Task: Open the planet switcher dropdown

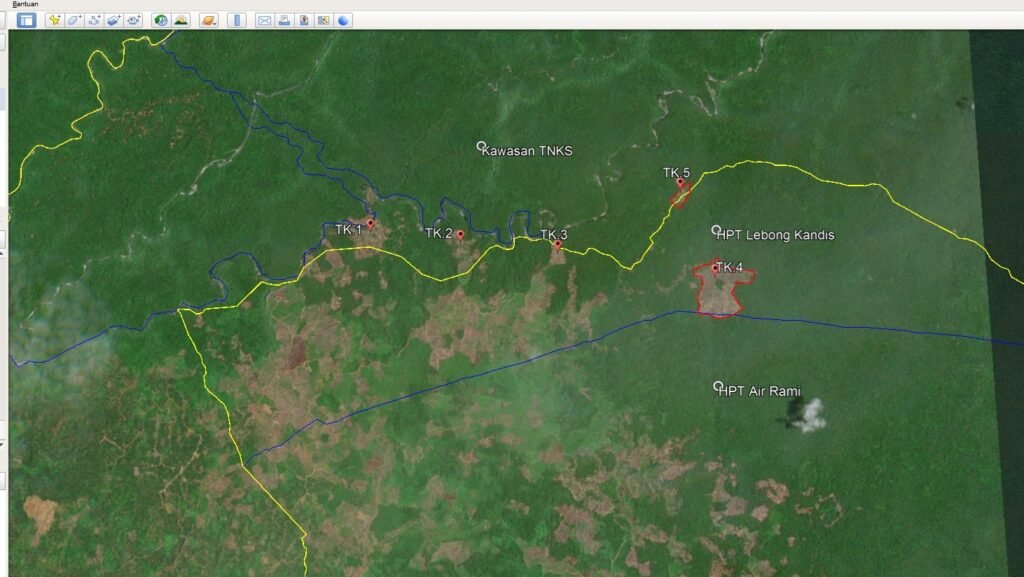Action: pyautogui.click(x=208, y=20)
